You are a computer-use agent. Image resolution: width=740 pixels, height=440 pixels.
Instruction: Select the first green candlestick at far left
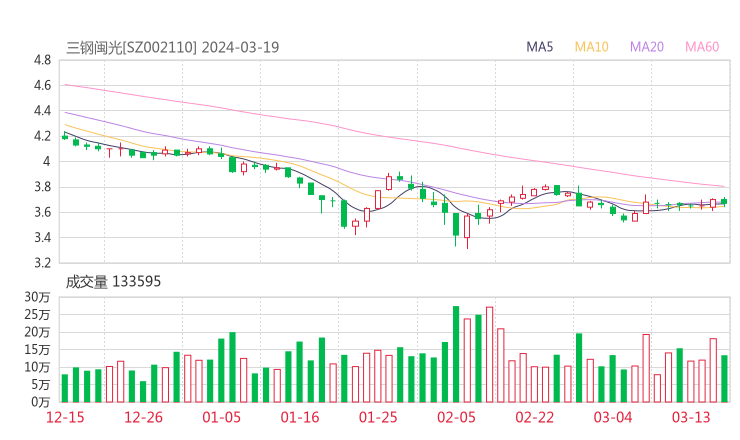click(x=65, y=136)
